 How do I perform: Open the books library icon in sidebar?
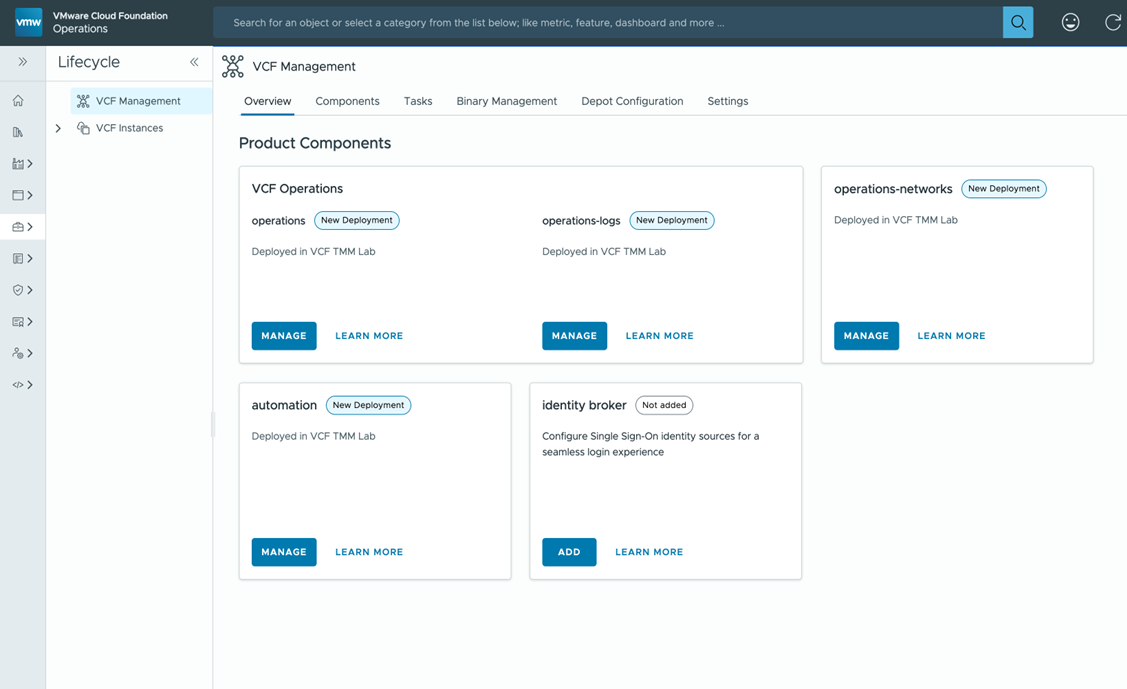pos(18,132)
